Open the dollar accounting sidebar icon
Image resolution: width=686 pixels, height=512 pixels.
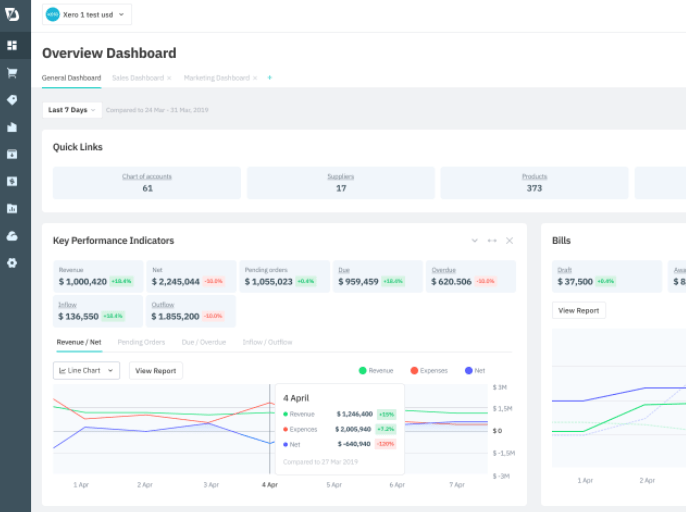[12, 181]
